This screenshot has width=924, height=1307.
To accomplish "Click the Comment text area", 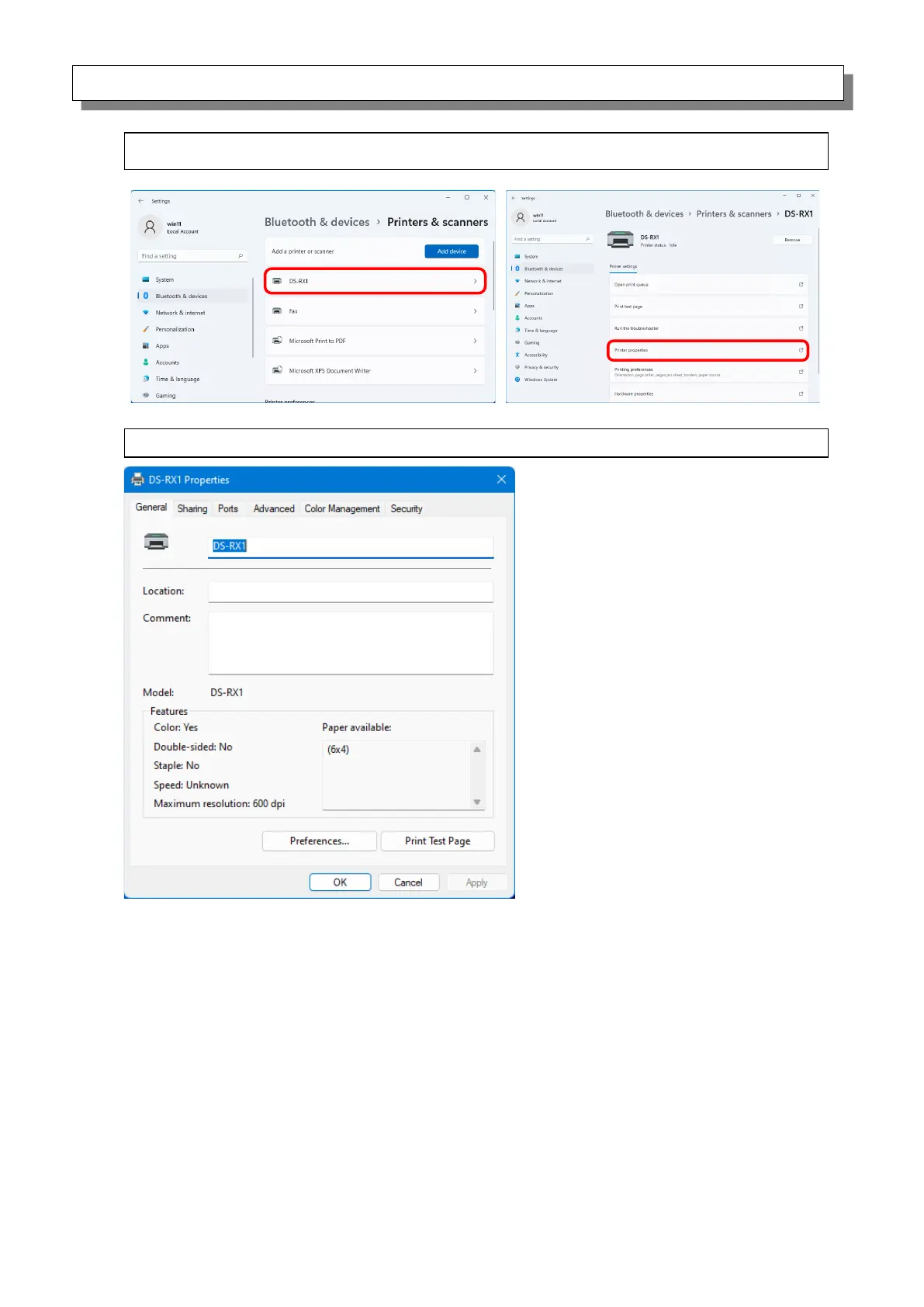I will click(x=351, y=643).
